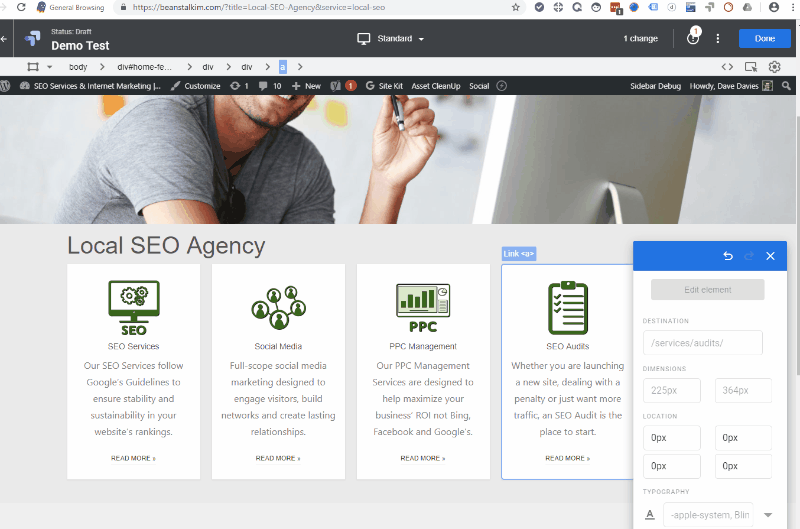The image size is (800, 529).
Task: Click the 'SEO Services' card title
Action: click(134, 346)
